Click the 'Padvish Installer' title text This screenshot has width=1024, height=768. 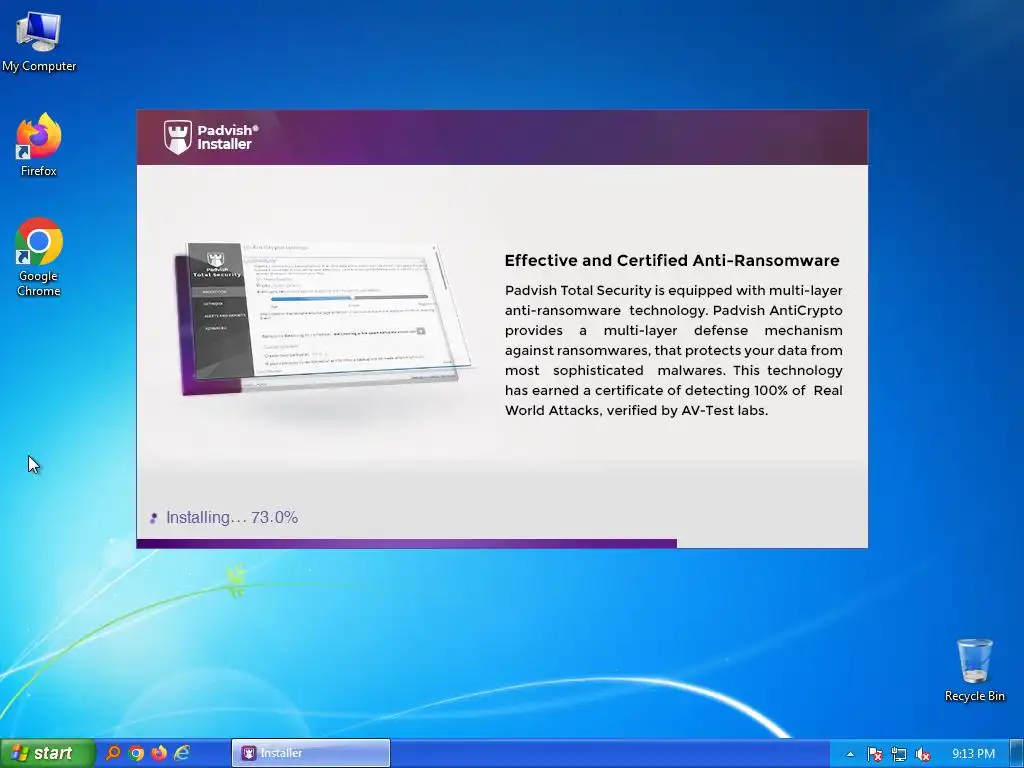pos(228,137)
